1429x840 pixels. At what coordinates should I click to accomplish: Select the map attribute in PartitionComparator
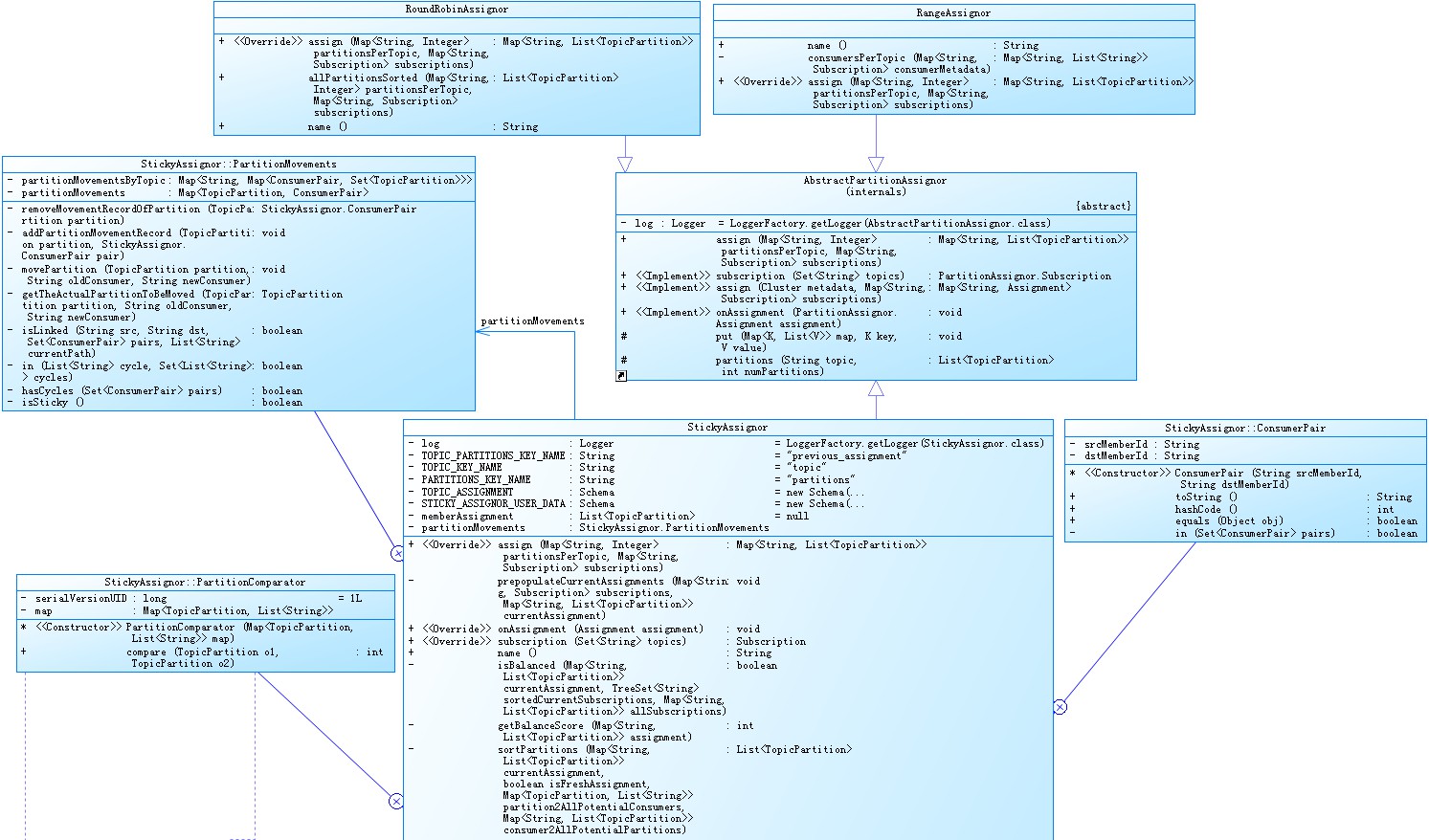(x=177, y=610)
